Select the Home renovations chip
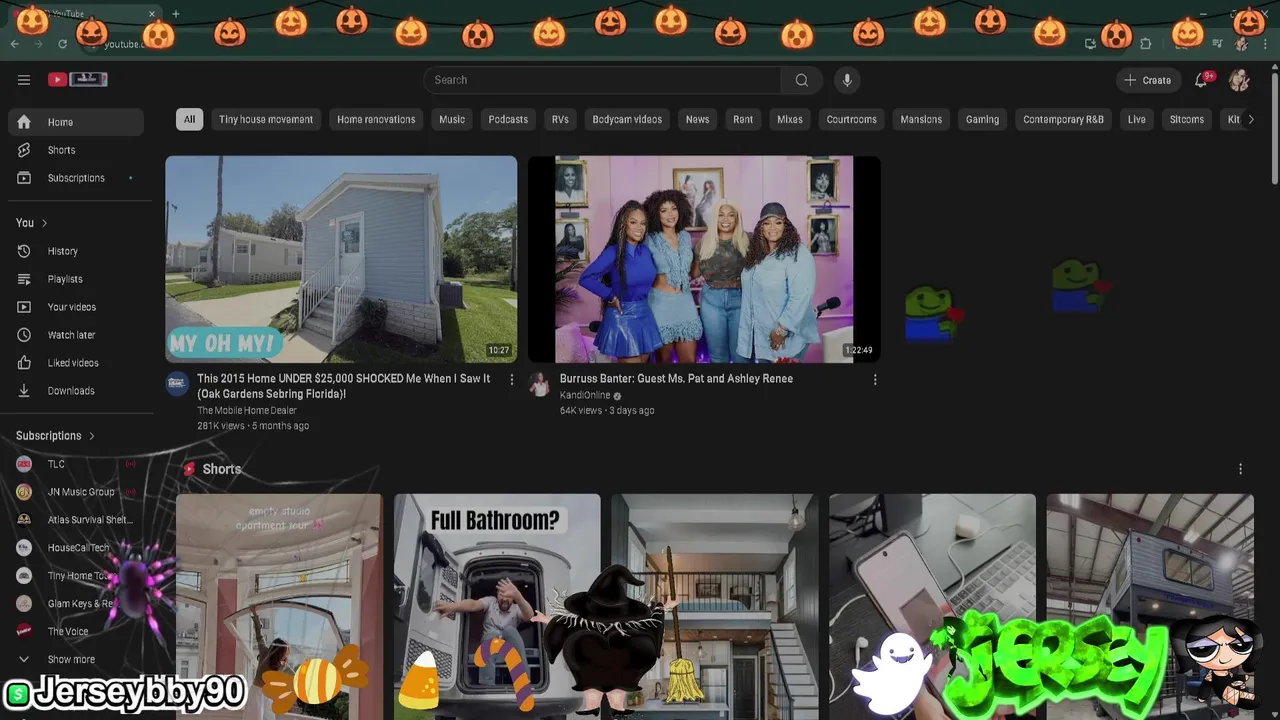The height and width of the screenshot is (720, 1280). tap(376, 119)
